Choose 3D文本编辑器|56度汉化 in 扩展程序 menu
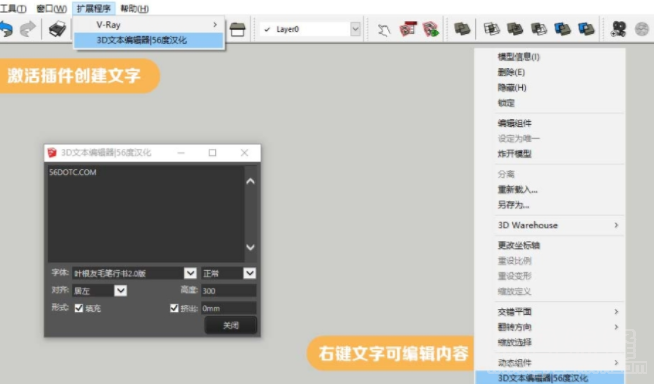 click(149, 40)
